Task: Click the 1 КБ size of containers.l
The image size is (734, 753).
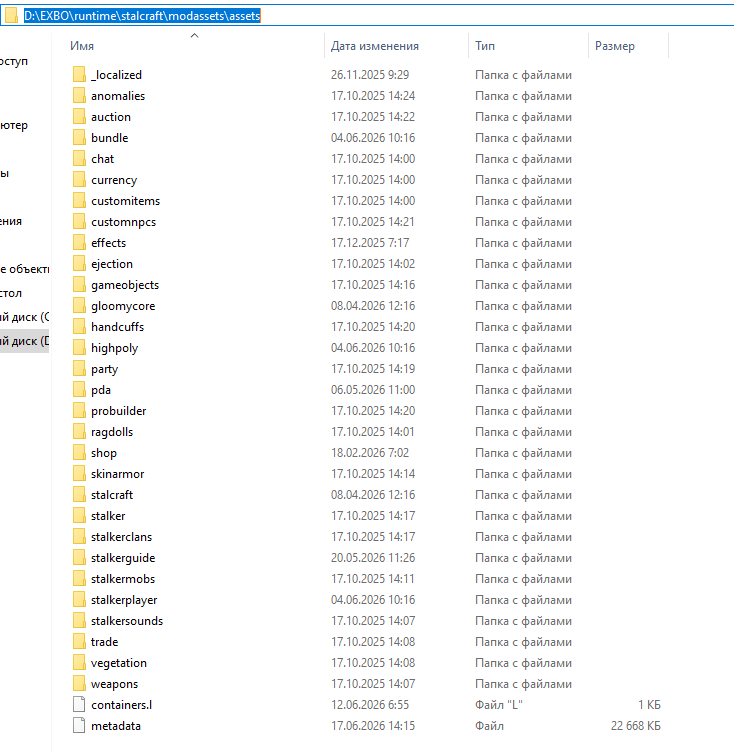Action: [649, 705]
